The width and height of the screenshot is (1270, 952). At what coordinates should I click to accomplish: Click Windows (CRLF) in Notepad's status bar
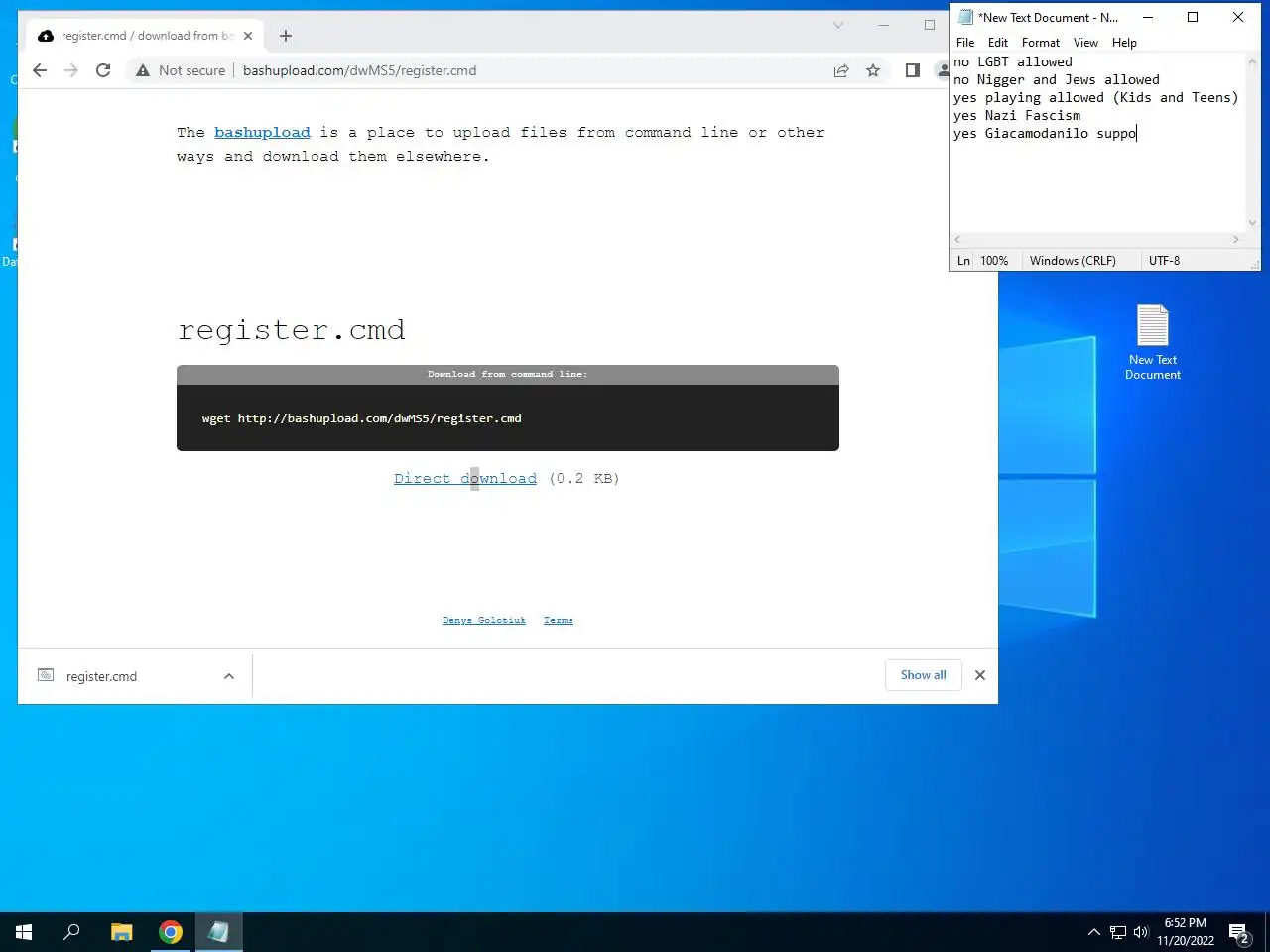tap(1073, 261)
